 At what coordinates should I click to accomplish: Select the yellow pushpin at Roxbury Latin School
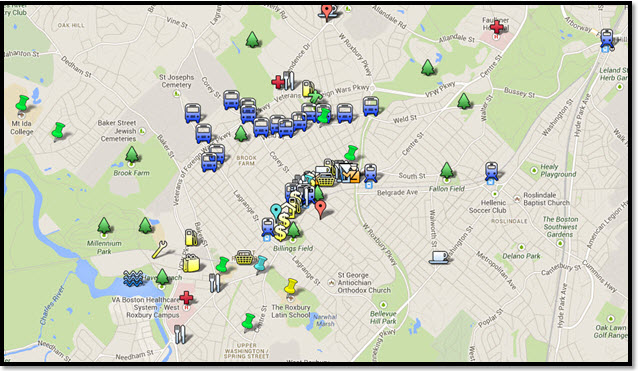(291, 286)
